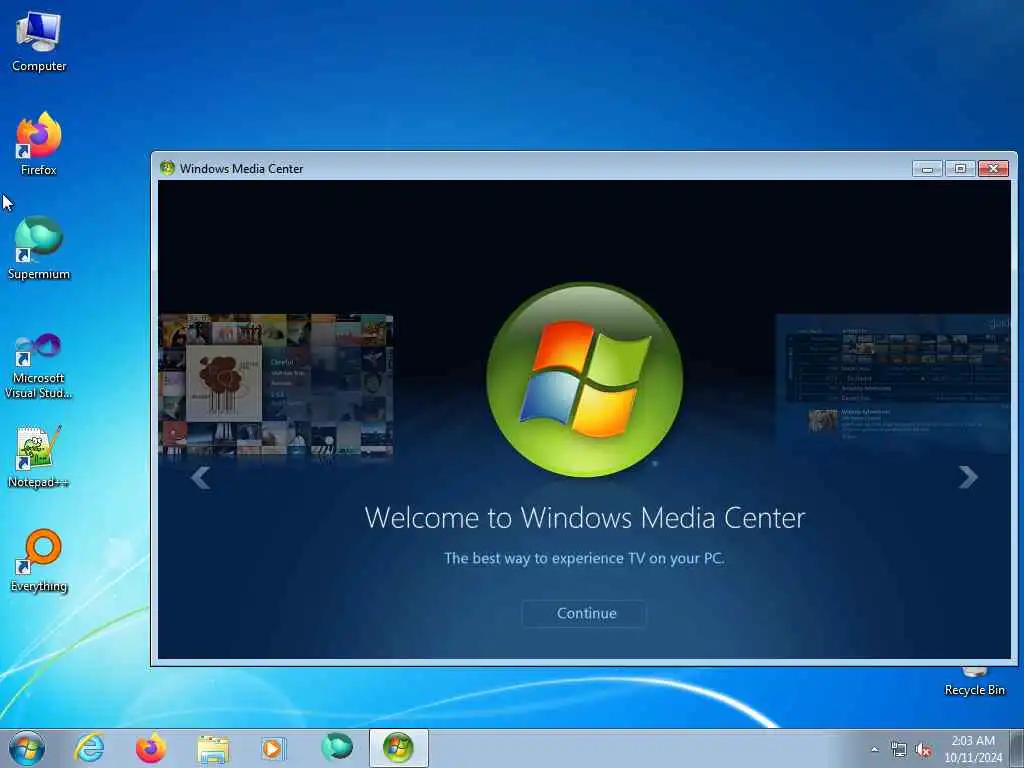Select the Notepad++ desktop shortcut
Screen dimensions: 1024x768
coord(39,457)
